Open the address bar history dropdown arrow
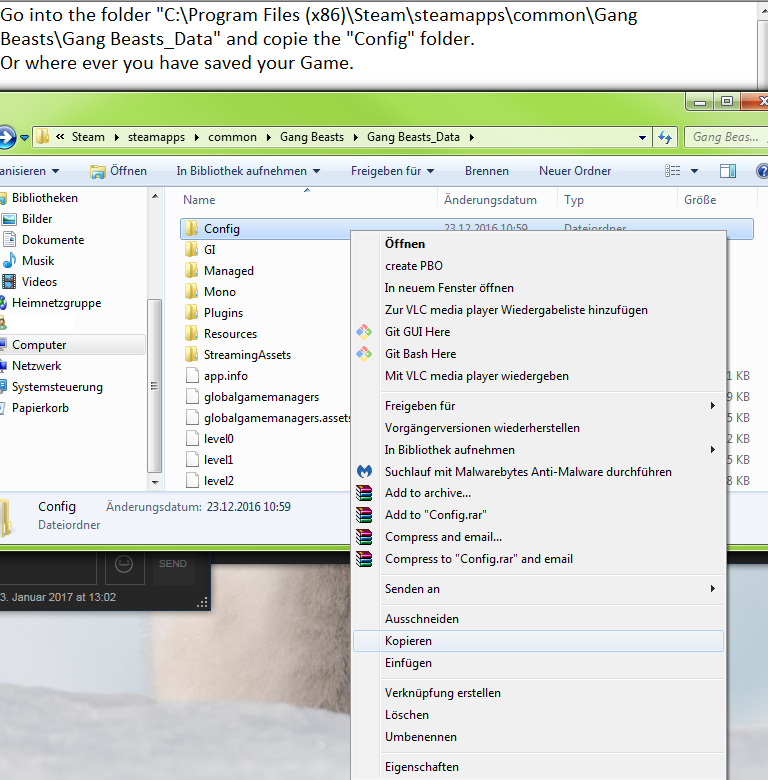This screenshot has height=780, width=768. (642, 137)
